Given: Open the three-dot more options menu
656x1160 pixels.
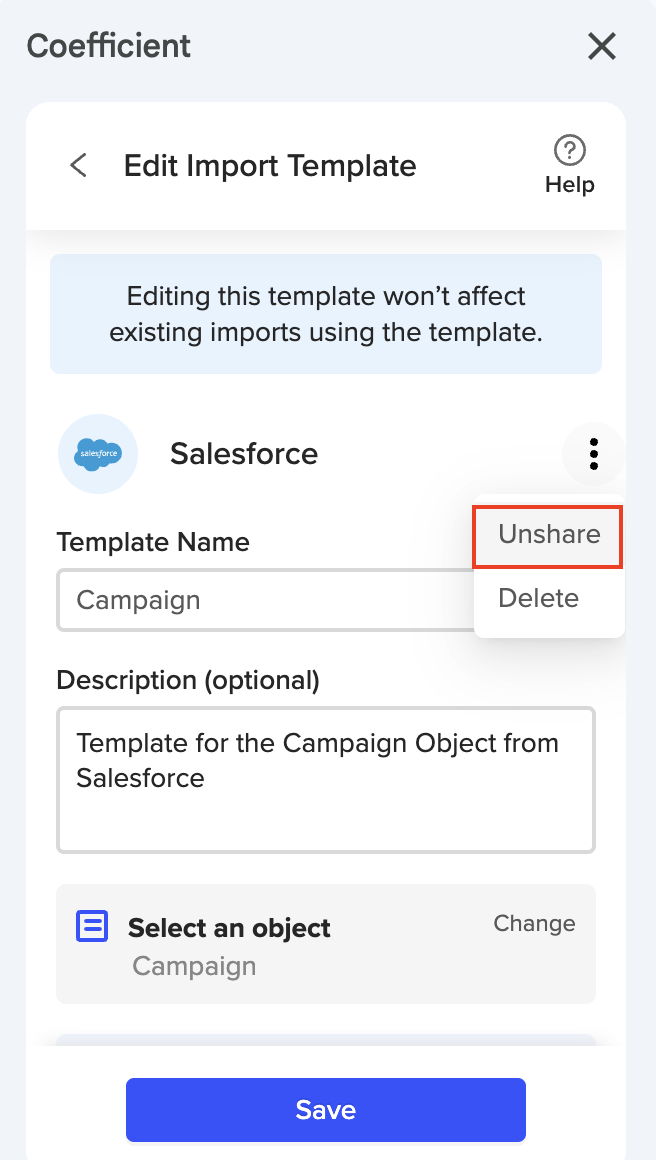Looking at the screenshot, I should (594, 454).
